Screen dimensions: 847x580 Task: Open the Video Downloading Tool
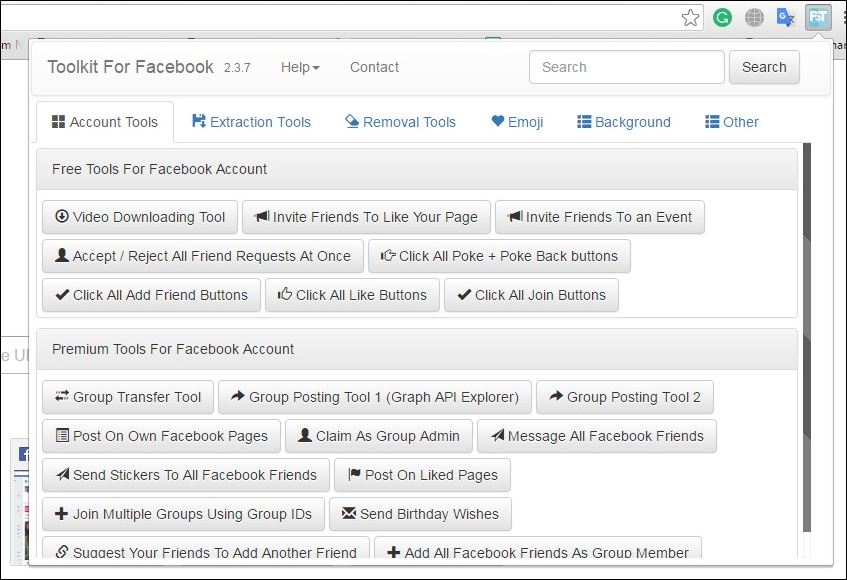tap(140, 217)
